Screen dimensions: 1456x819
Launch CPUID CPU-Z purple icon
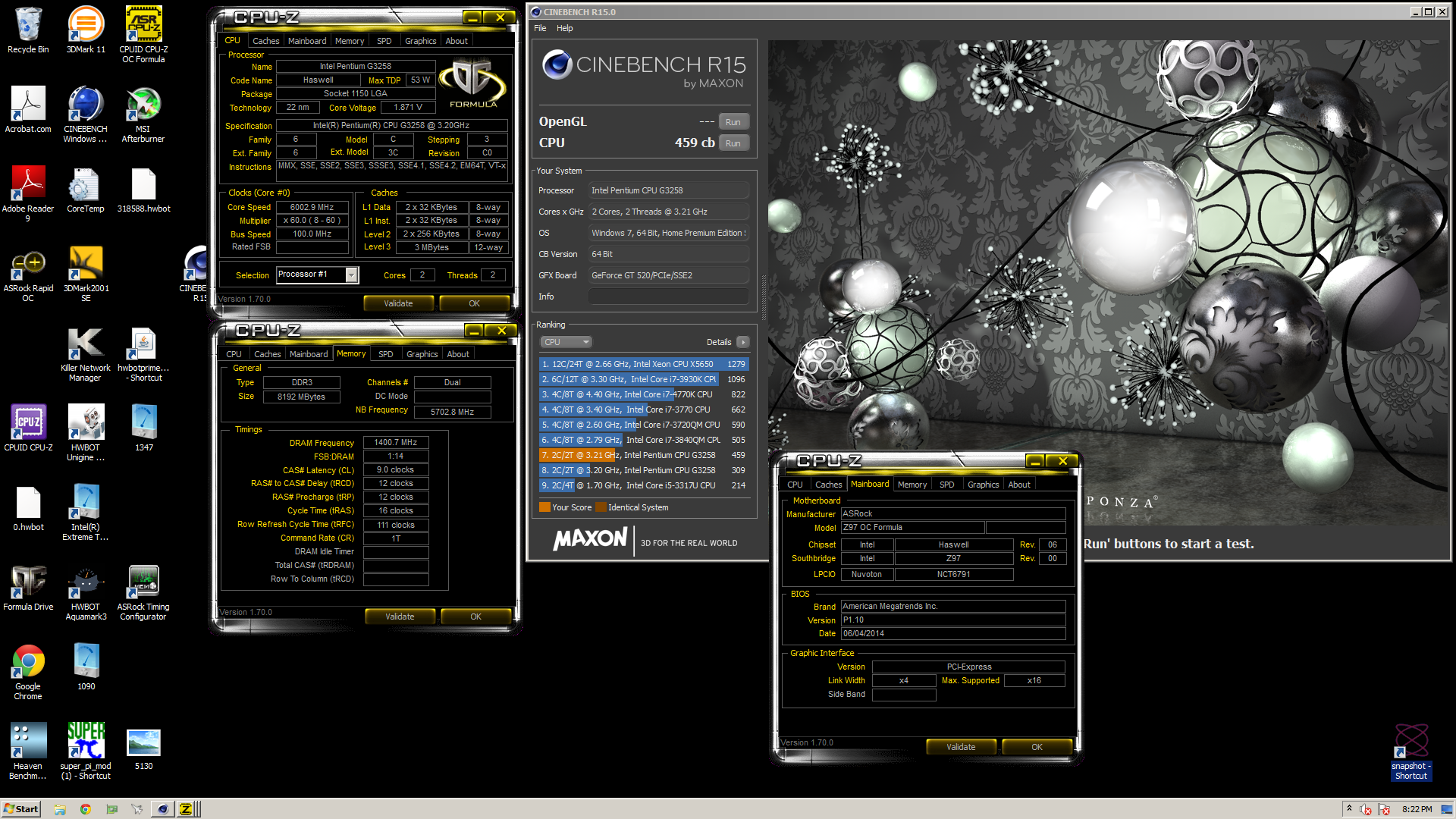pyautogui.click(x=28, y=428)
